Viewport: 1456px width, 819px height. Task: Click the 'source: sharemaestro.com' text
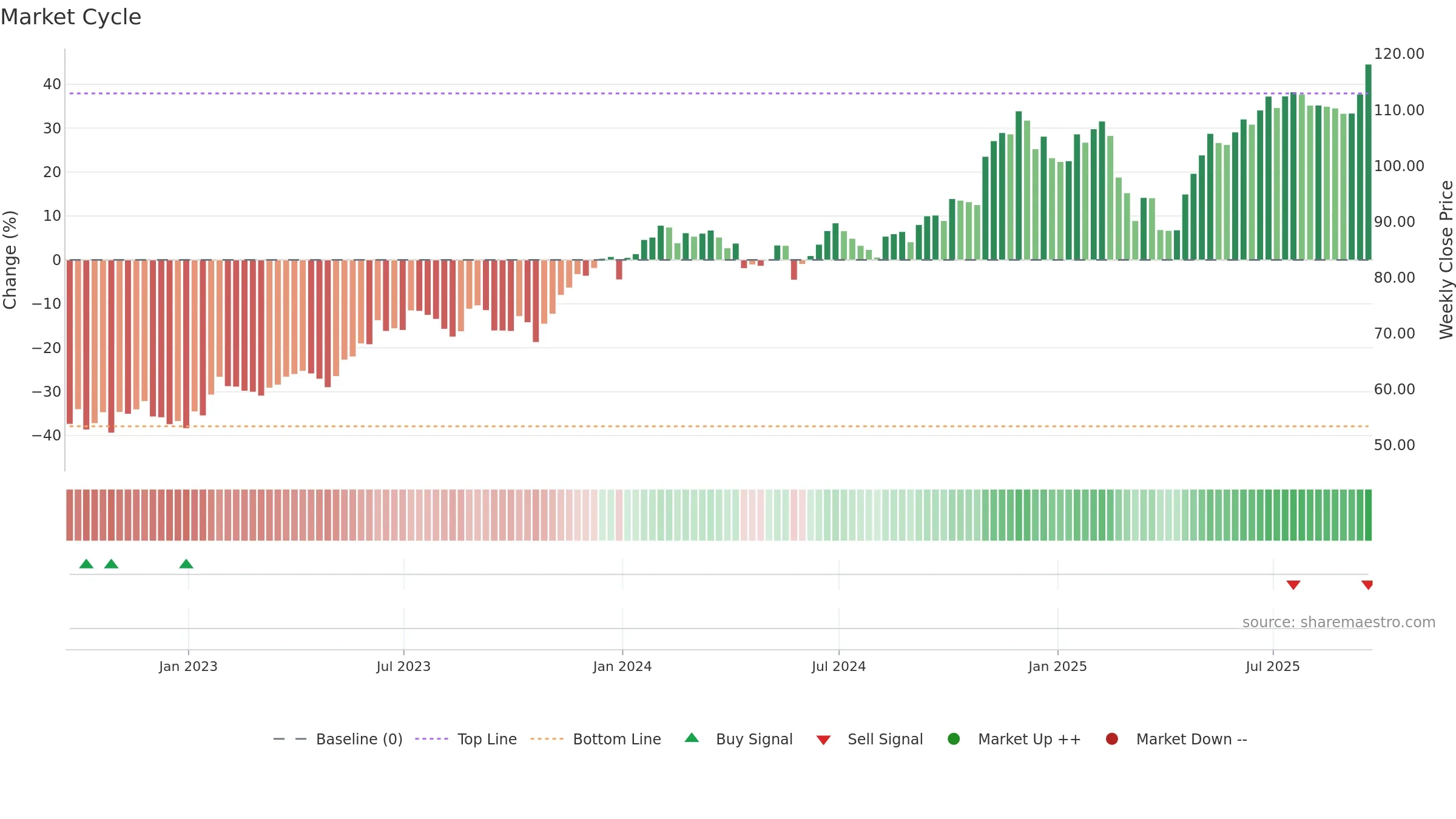[1339, 622]
